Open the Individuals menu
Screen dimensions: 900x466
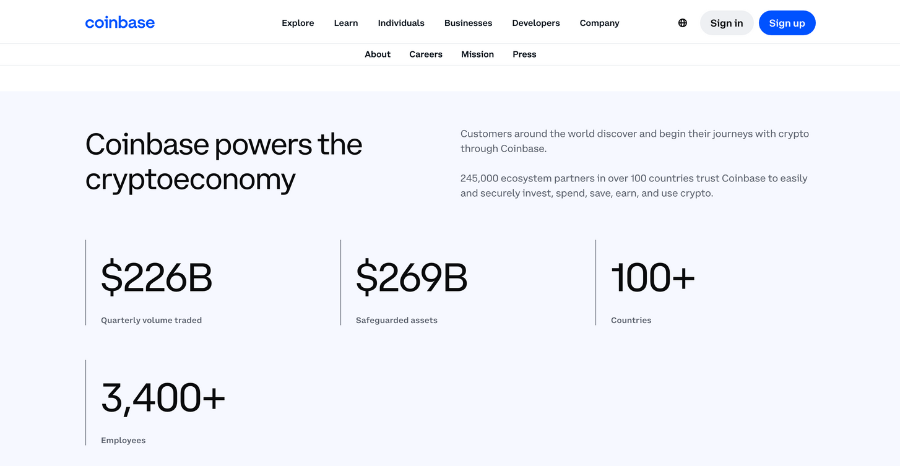point(401,23)
